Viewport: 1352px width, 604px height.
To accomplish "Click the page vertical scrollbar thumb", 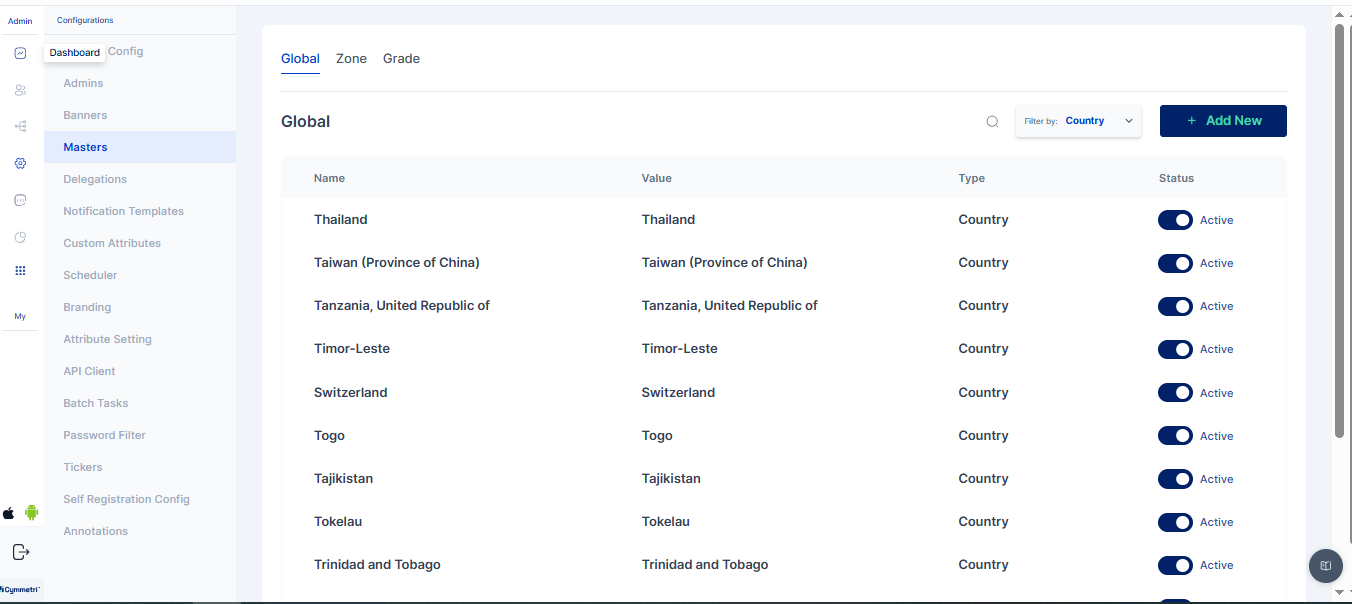I will (x=1340, y=230).
